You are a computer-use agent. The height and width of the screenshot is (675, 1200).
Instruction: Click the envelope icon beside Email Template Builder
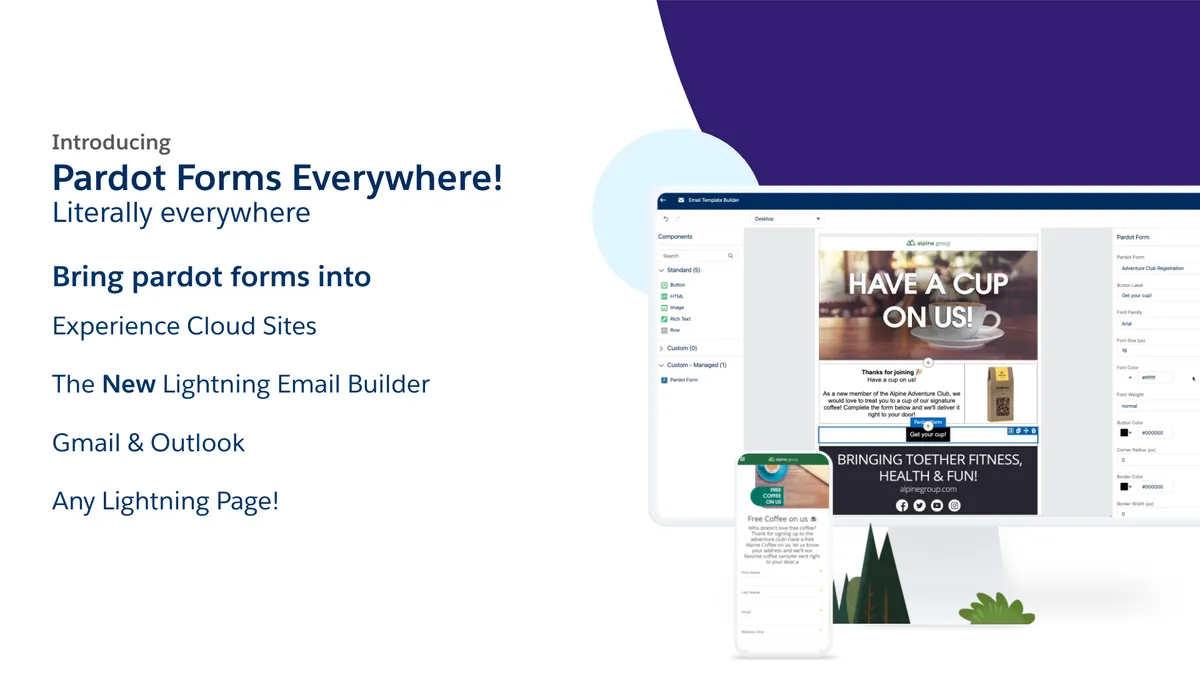point(681,200)
